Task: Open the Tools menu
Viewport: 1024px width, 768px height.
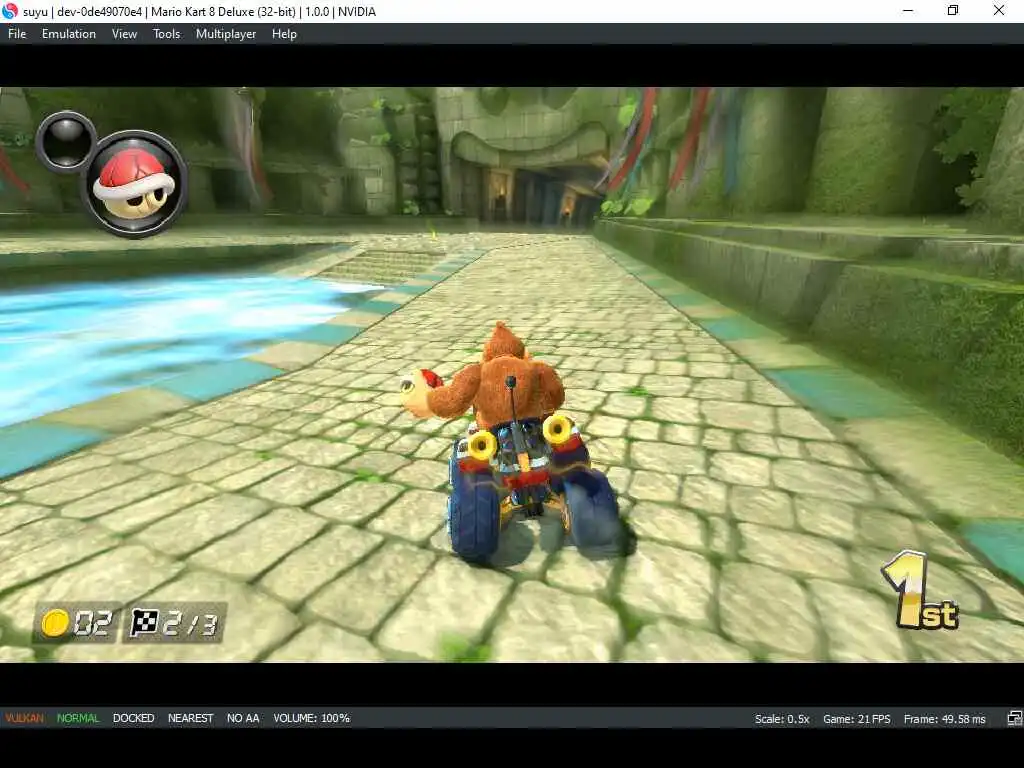Action: point(167,34)
